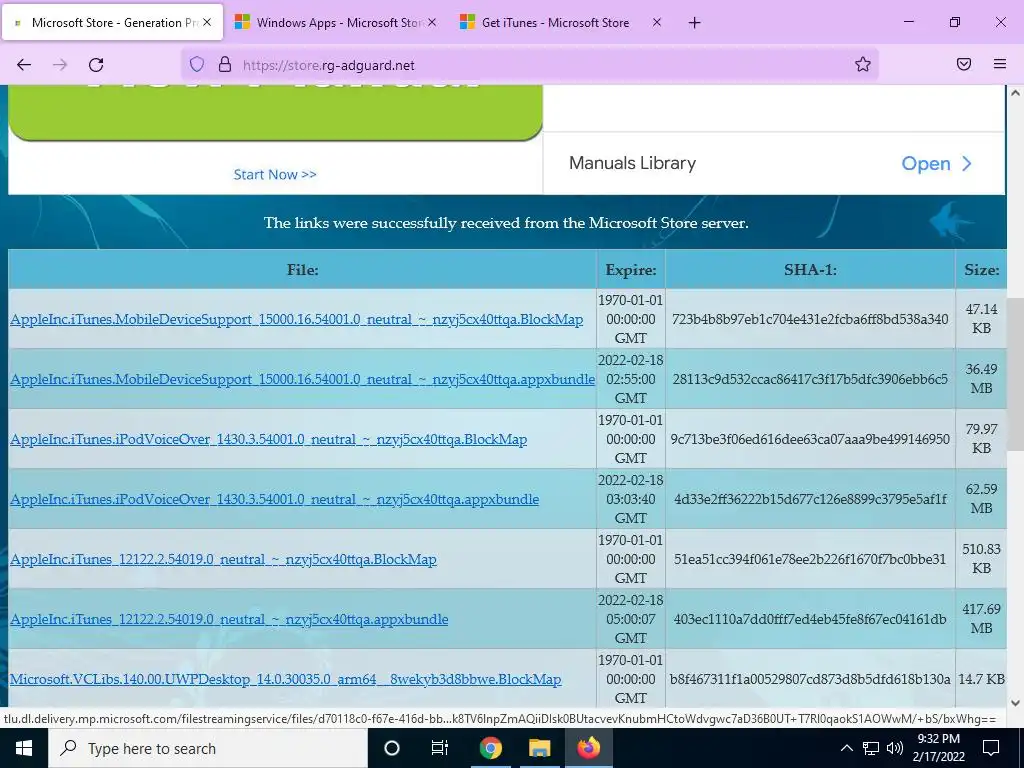
Task: Reload the current page
Action: 96,65
